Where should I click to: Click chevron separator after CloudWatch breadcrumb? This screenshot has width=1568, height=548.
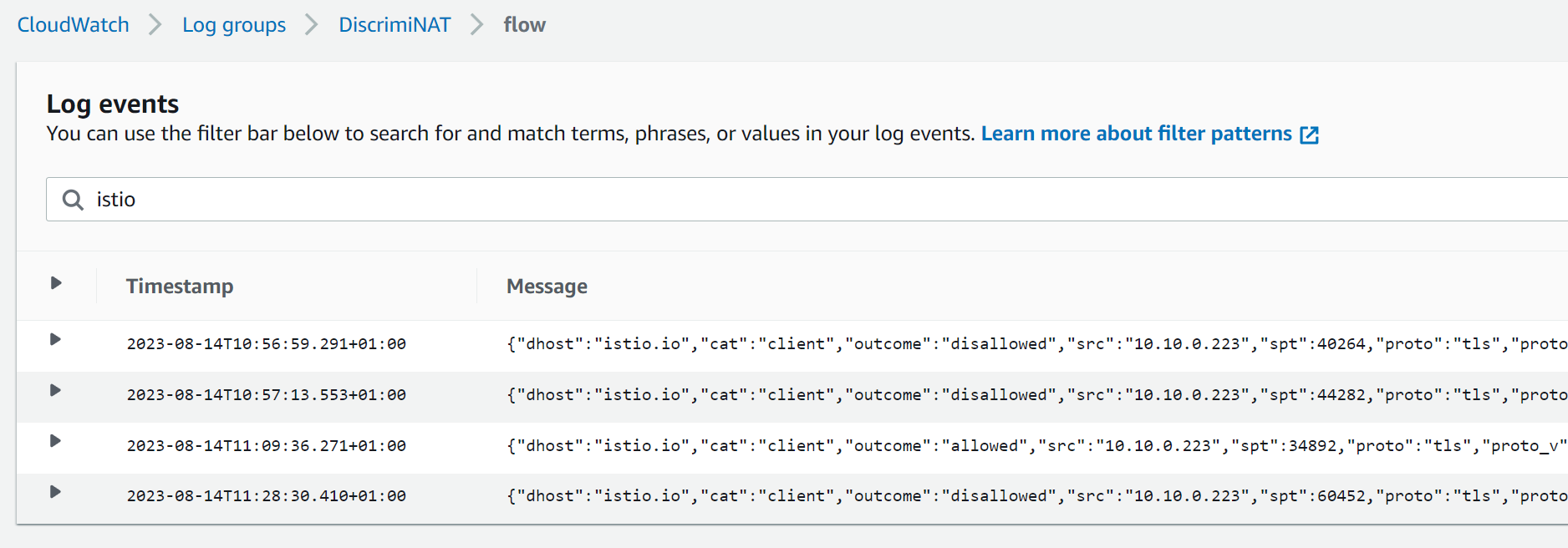[155, 25]
